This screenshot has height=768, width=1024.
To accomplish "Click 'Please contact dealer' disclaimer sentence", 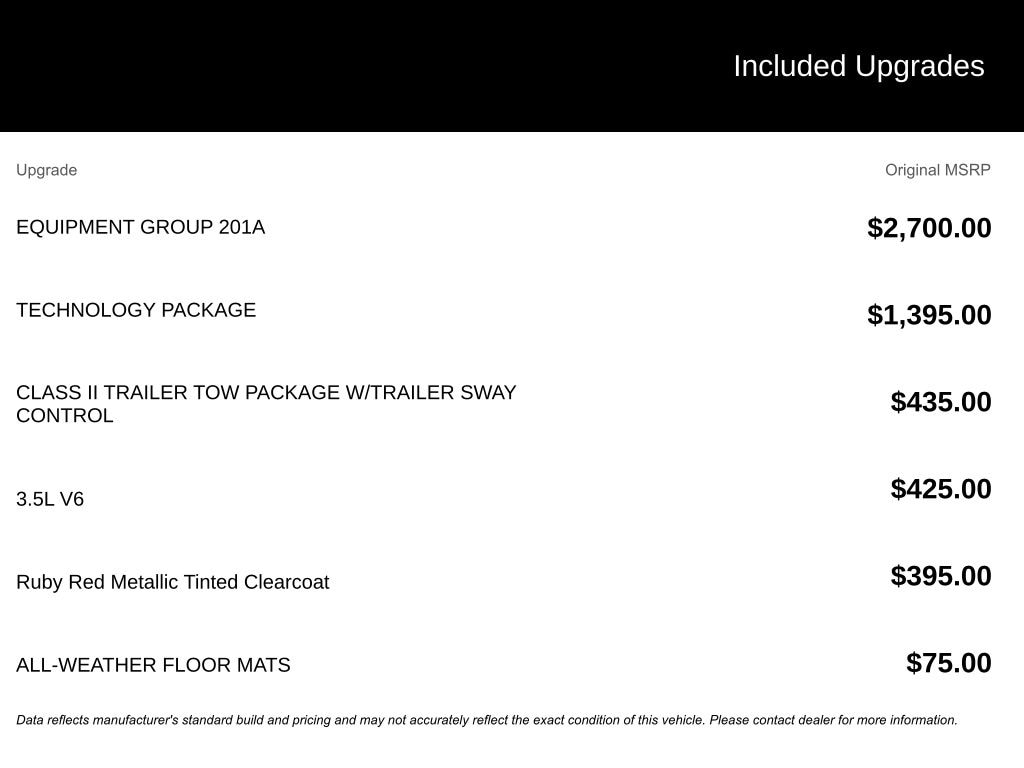I will coord(832,720).
